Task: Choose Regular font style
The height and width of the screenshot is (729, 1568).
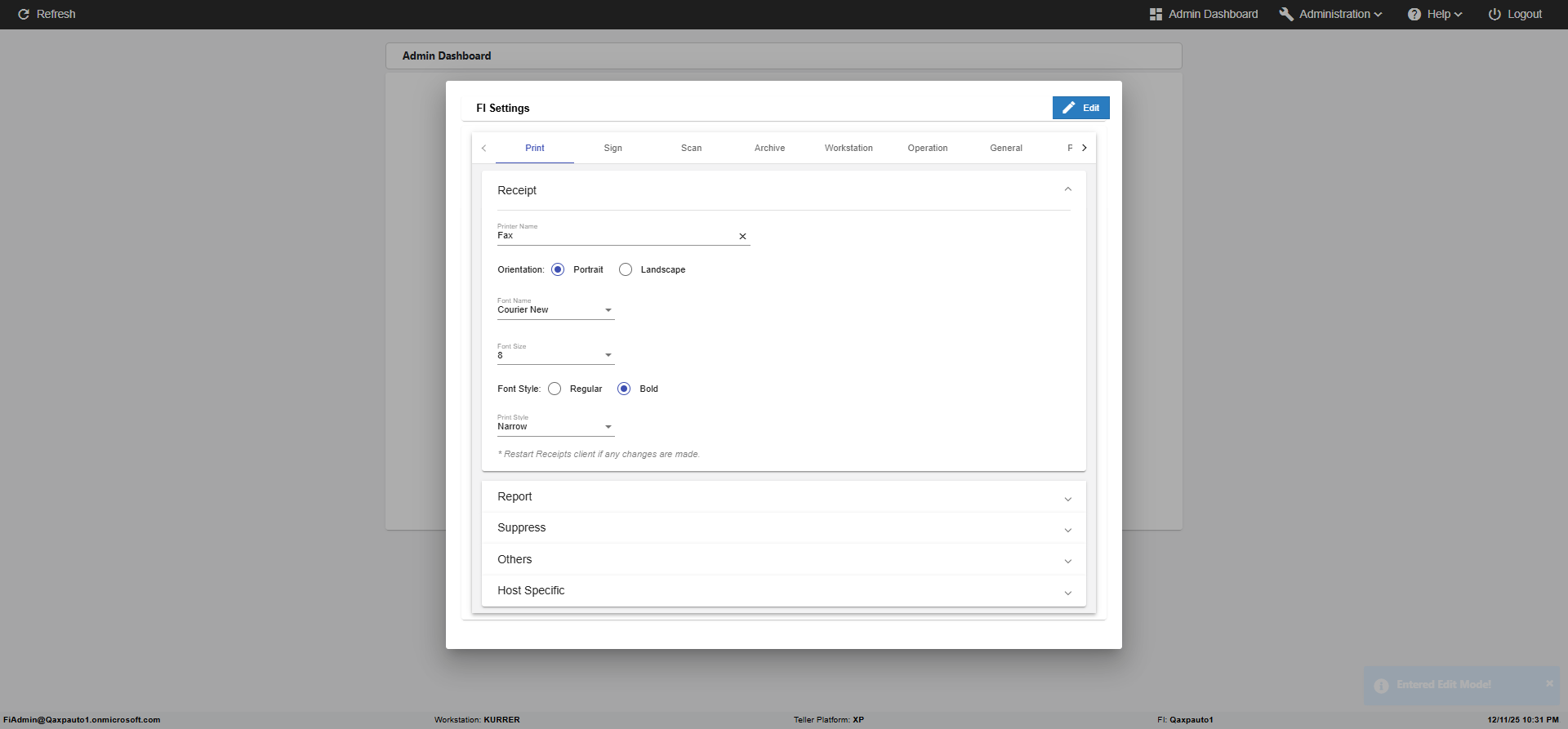Action: 555,389
